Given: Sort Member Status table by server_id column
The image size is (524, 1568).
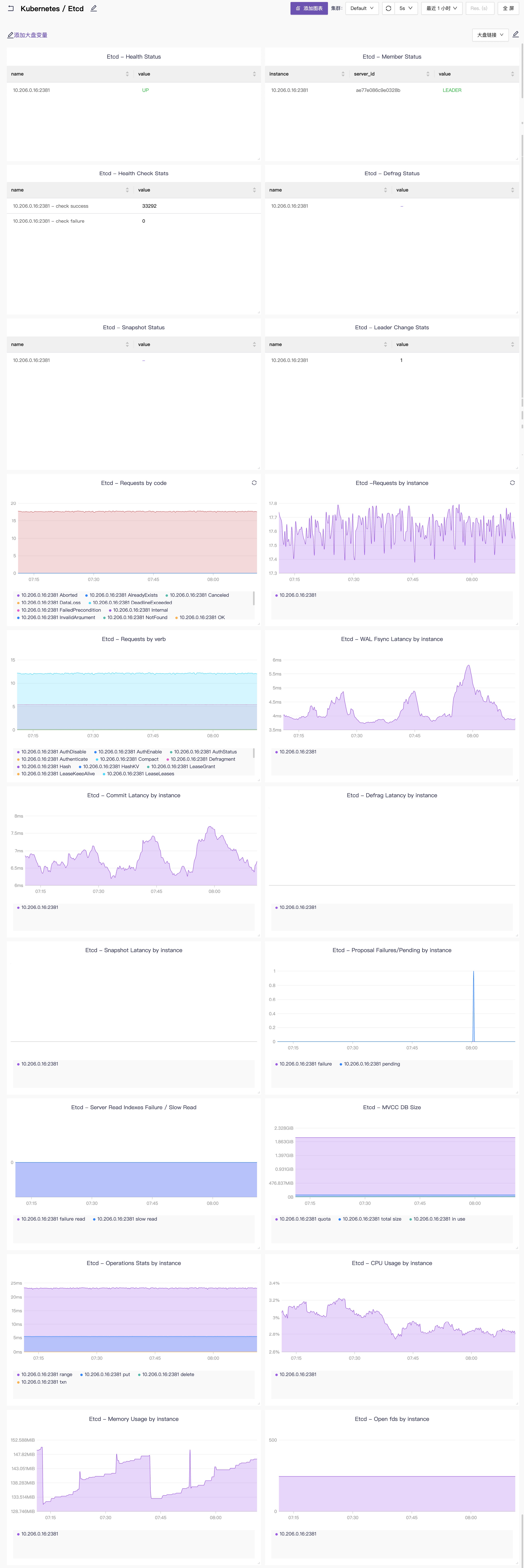Looking at the screenshot, I should tap(428, 74).
